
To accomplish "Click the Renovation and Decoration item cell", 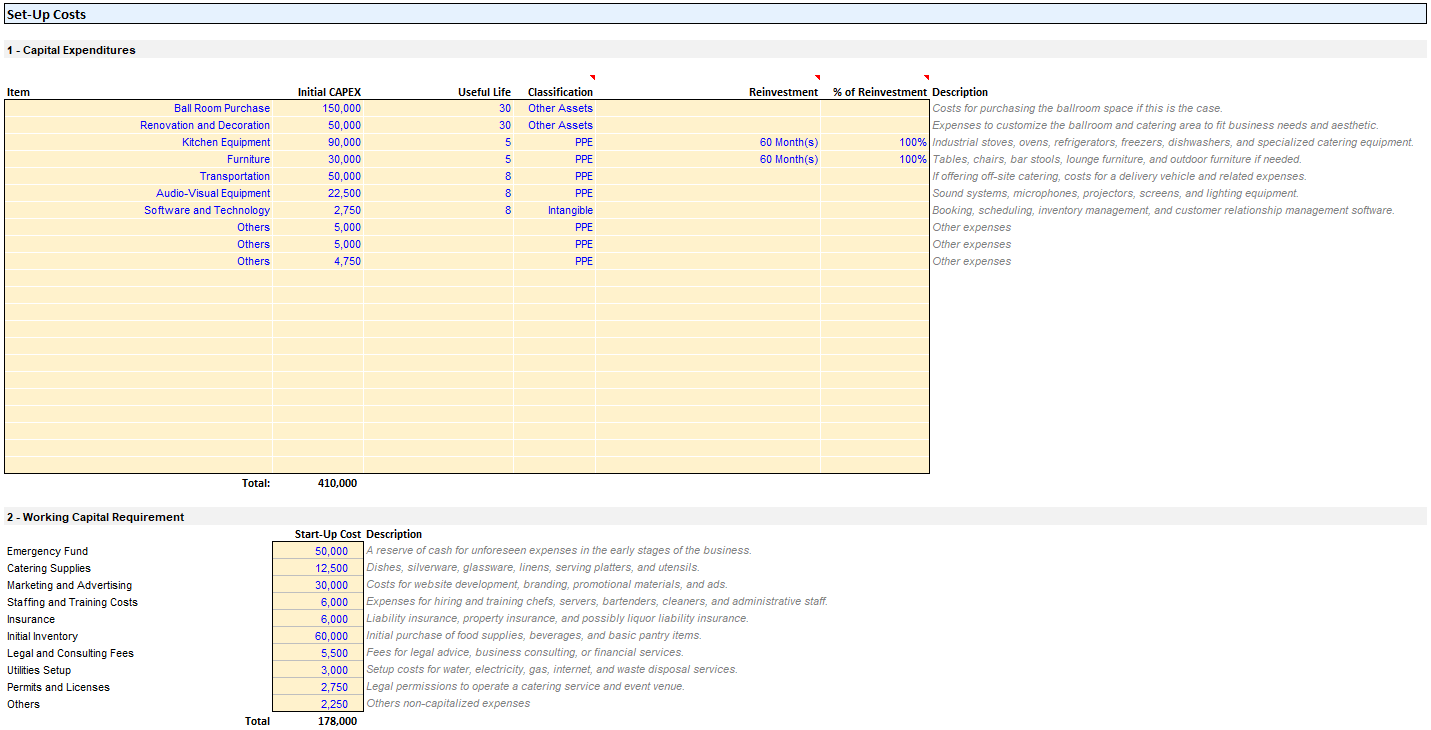I will click(x=205, y=125).
